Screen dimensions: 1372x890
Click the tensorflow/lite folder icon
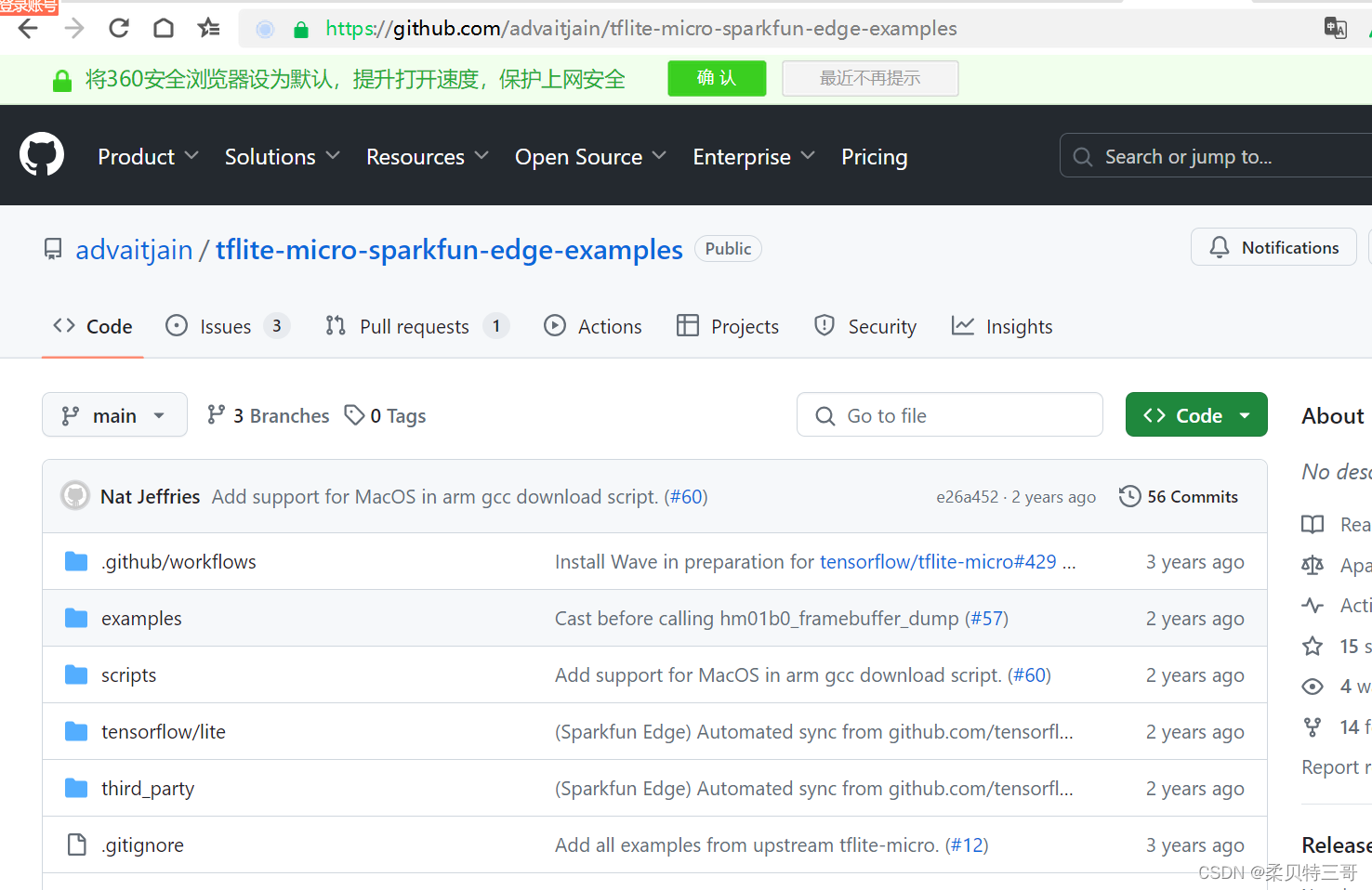[x=76, y=731]
